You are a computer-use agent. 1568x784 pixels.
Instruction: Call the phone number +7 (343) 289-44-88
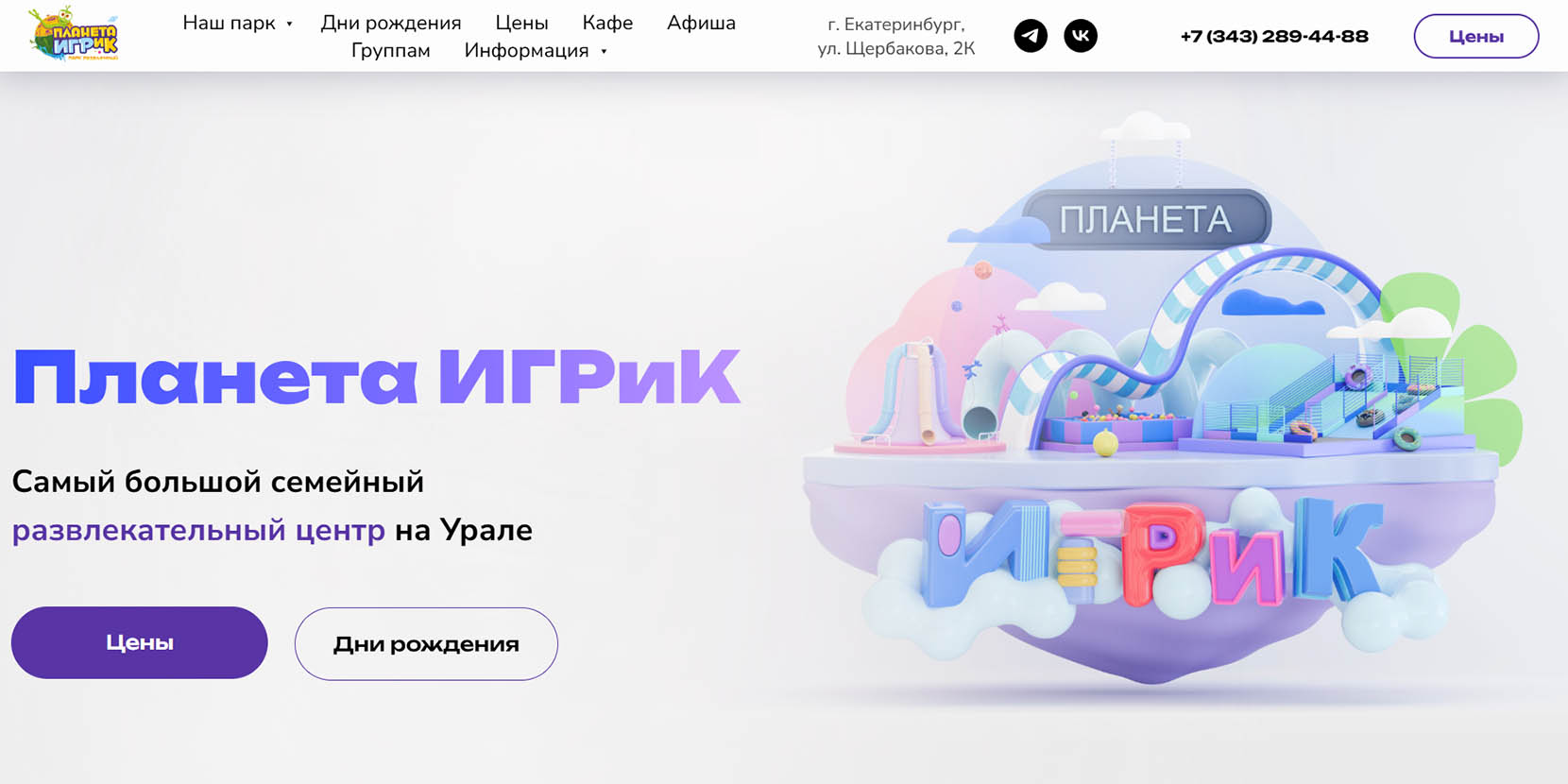(x=1274, y=36)
